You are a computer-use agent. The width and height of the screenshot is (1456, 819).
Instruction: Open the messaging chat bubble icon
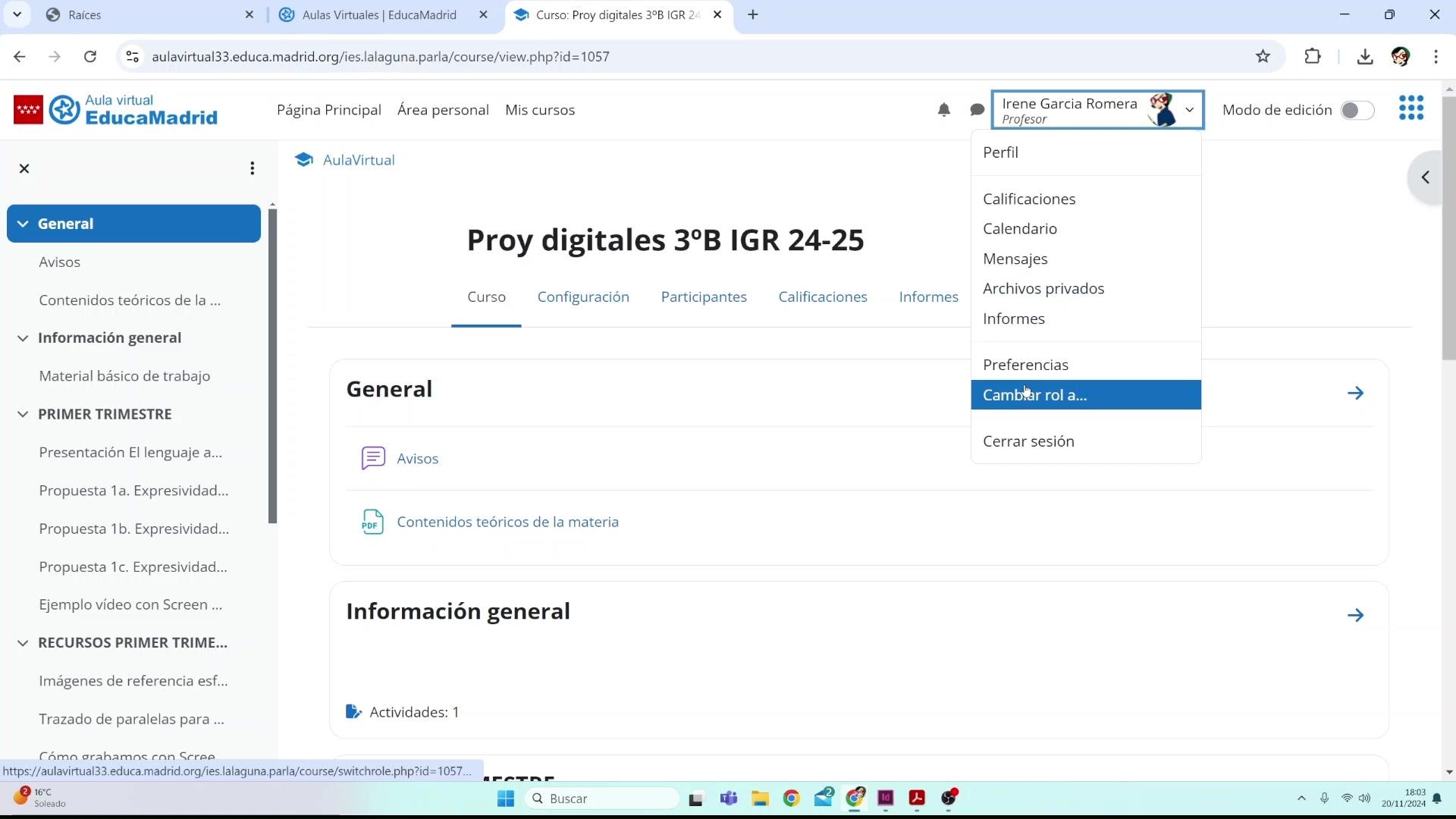pos(977,110)
